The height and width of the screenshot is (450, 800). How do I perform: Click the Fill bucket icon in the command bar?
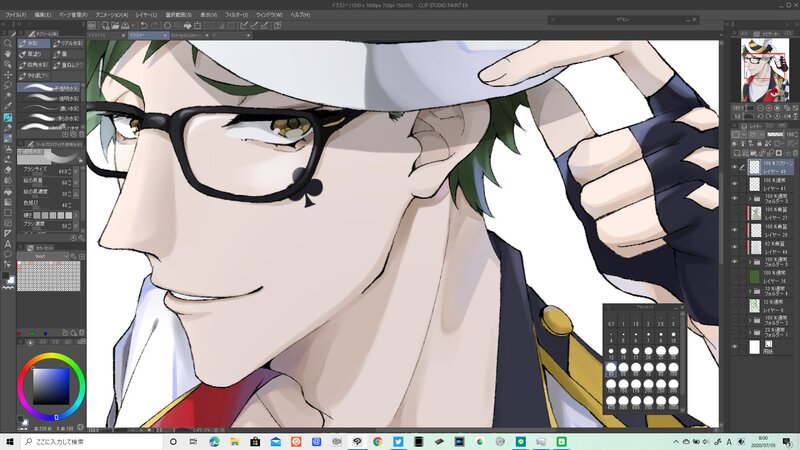(x=187, y=25)
